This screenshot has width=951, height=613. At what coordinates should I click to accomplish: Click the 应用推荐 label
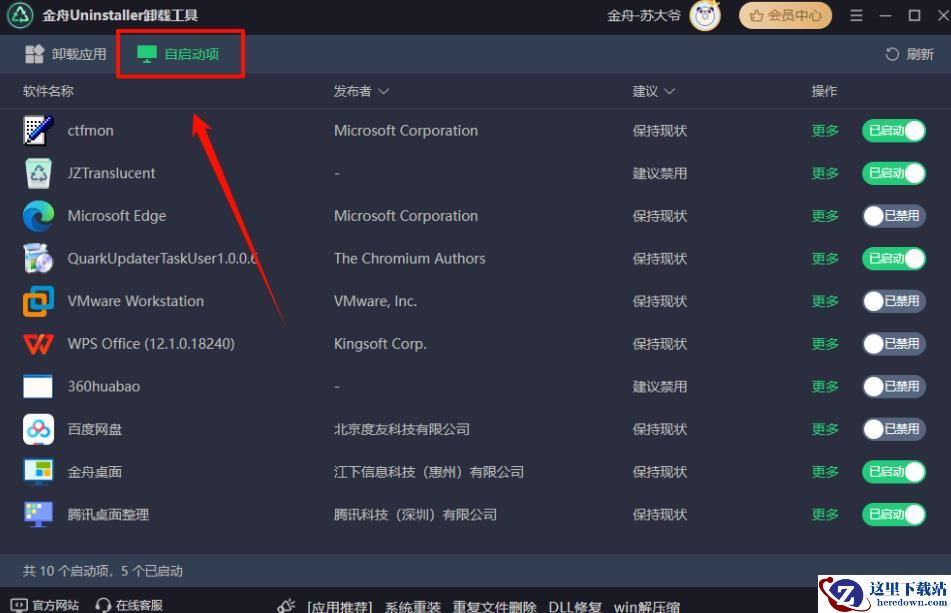click(339, 606)
